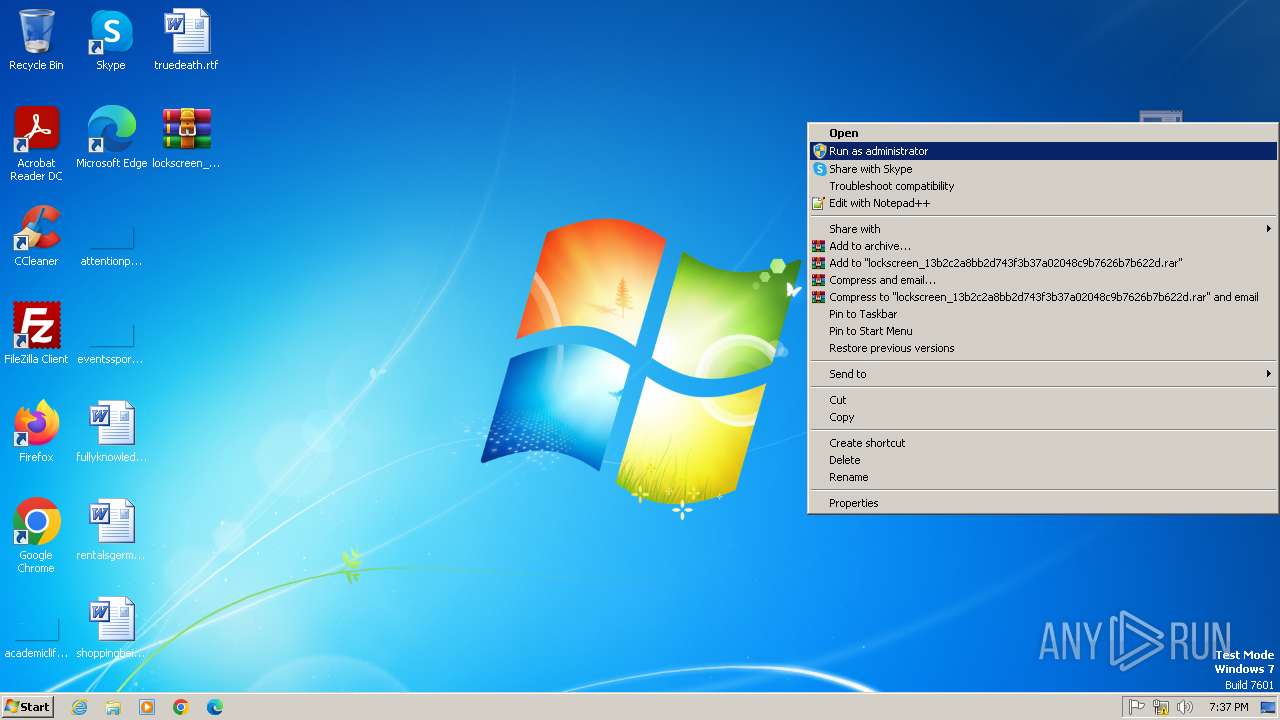Open Windows Explorer from the taskbar
Image resolution: width=1280 pixels, height=720 pixels.
[113, 707]
